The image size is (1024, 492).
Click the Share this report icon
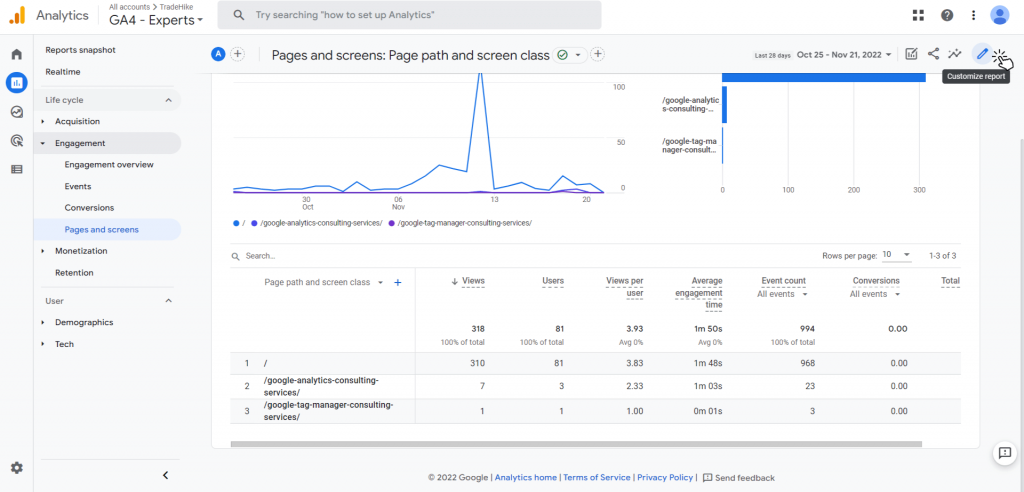[x=933, y=54]
